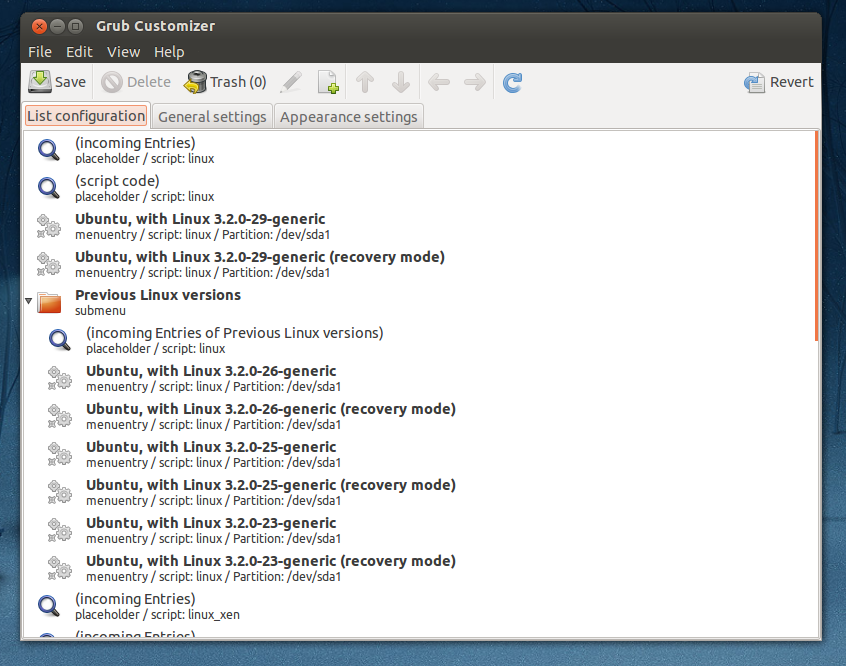This screenshot has height=666, width=846.
Task: Click the greyed-out Delete toolbar button
Action: [136, 82]
